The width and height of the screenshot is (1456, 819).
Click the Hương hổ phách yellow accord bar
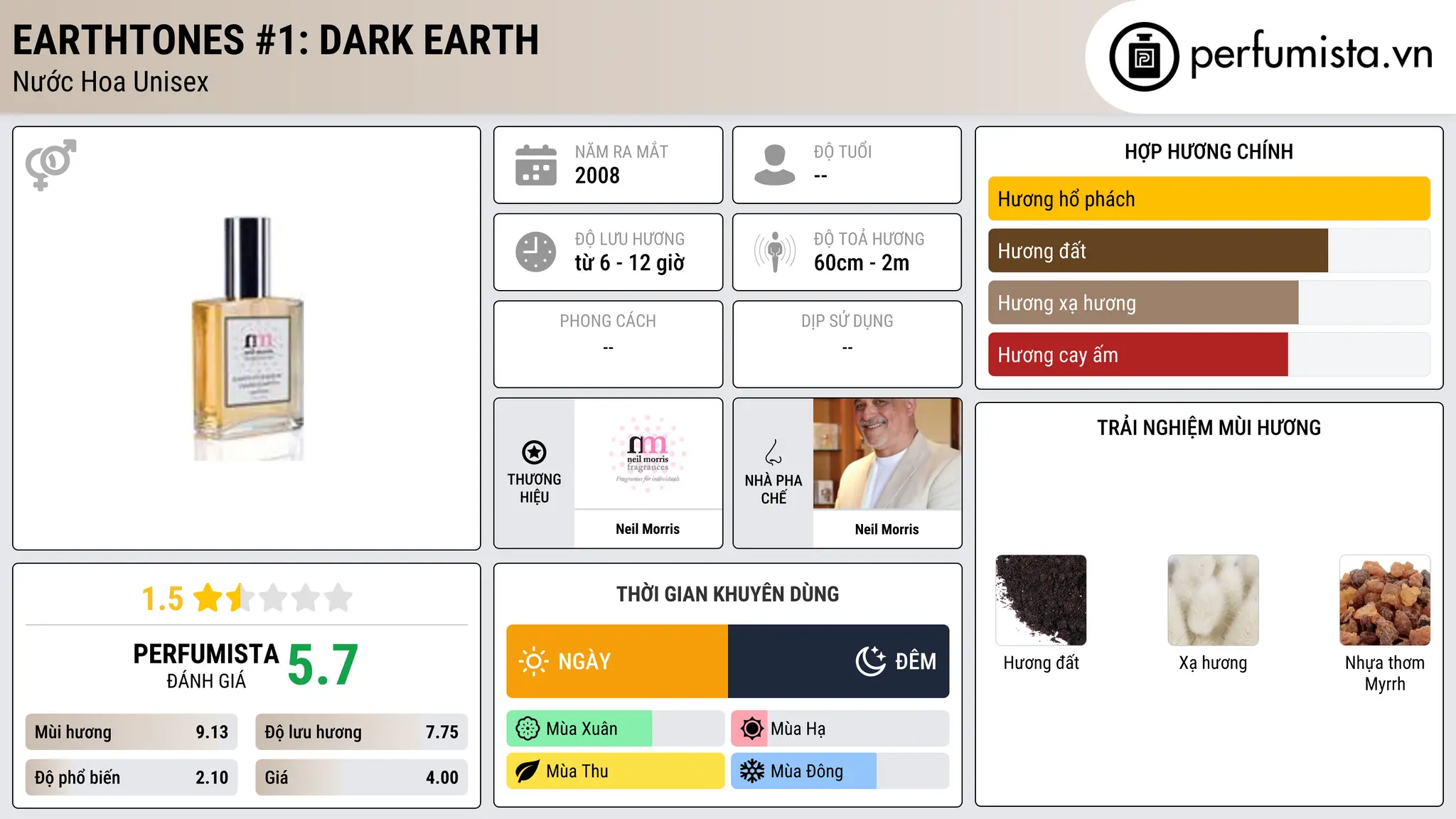(1209, 199)
